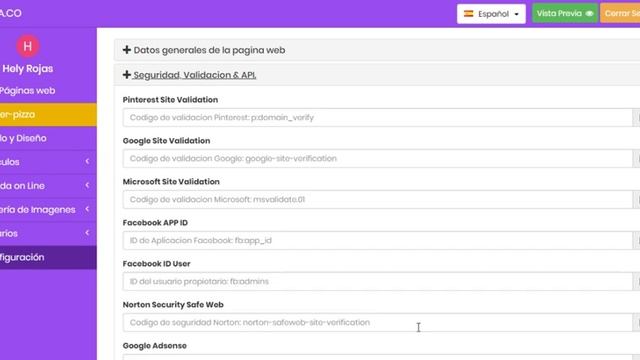Click plus icon beside Datos generales
This screenshot has height=360, width=640.
pos(127,50)
